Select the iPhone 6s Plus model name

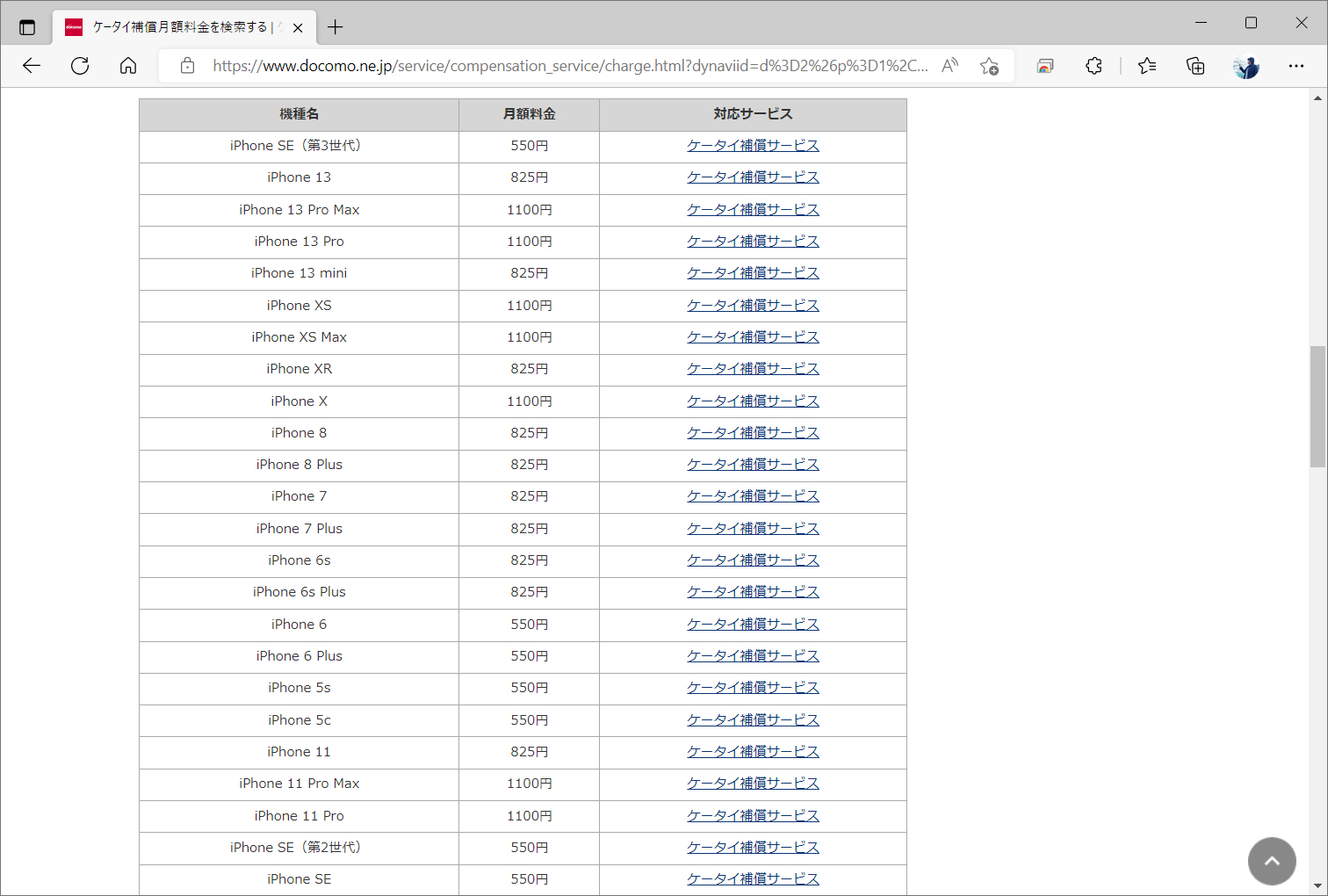point(300,592)
